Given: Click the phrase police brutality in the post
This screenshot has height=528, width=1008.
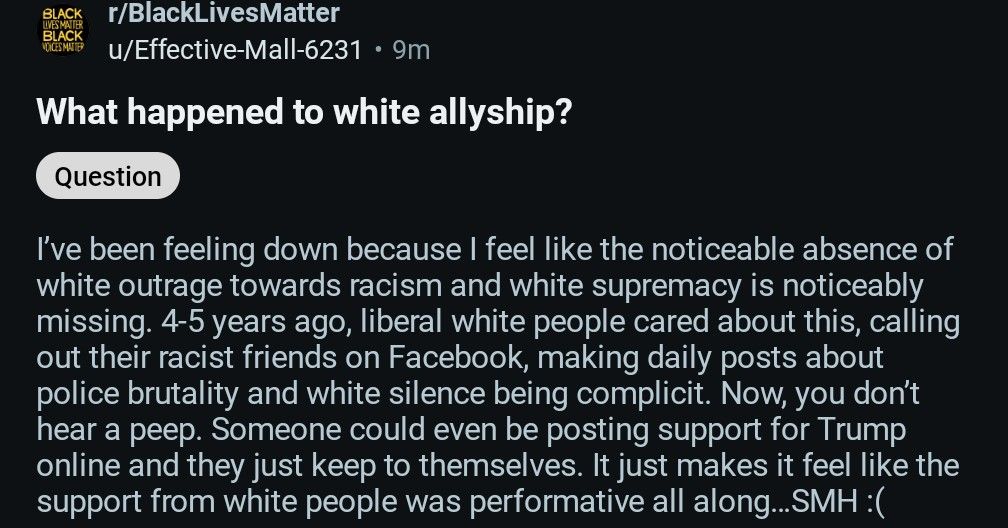Looking at the screenshot, I should [138, 394].
